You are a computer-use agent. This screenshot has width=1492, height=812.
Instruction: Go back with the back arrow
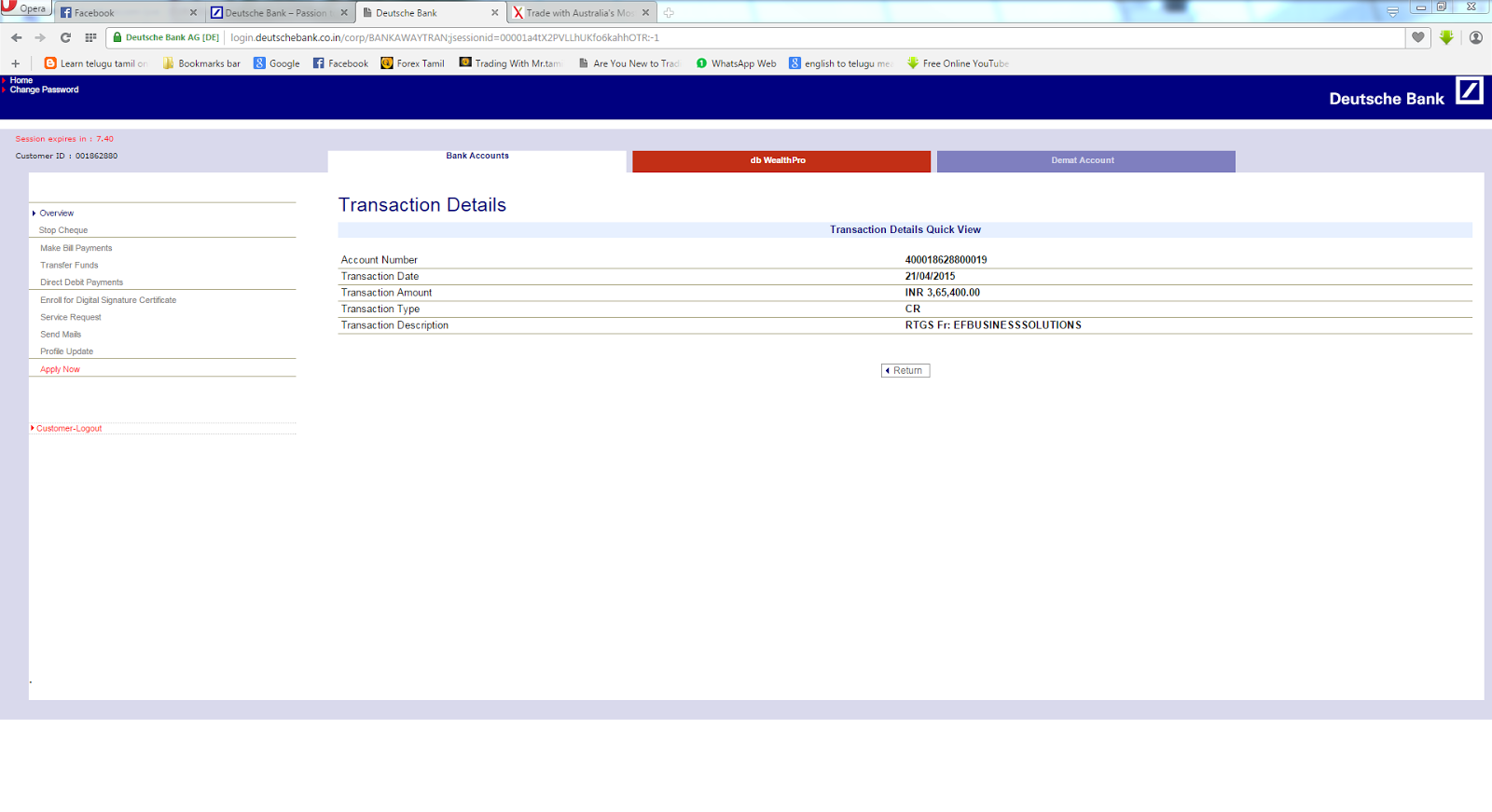pyautogui.click(x=16, y=37)
